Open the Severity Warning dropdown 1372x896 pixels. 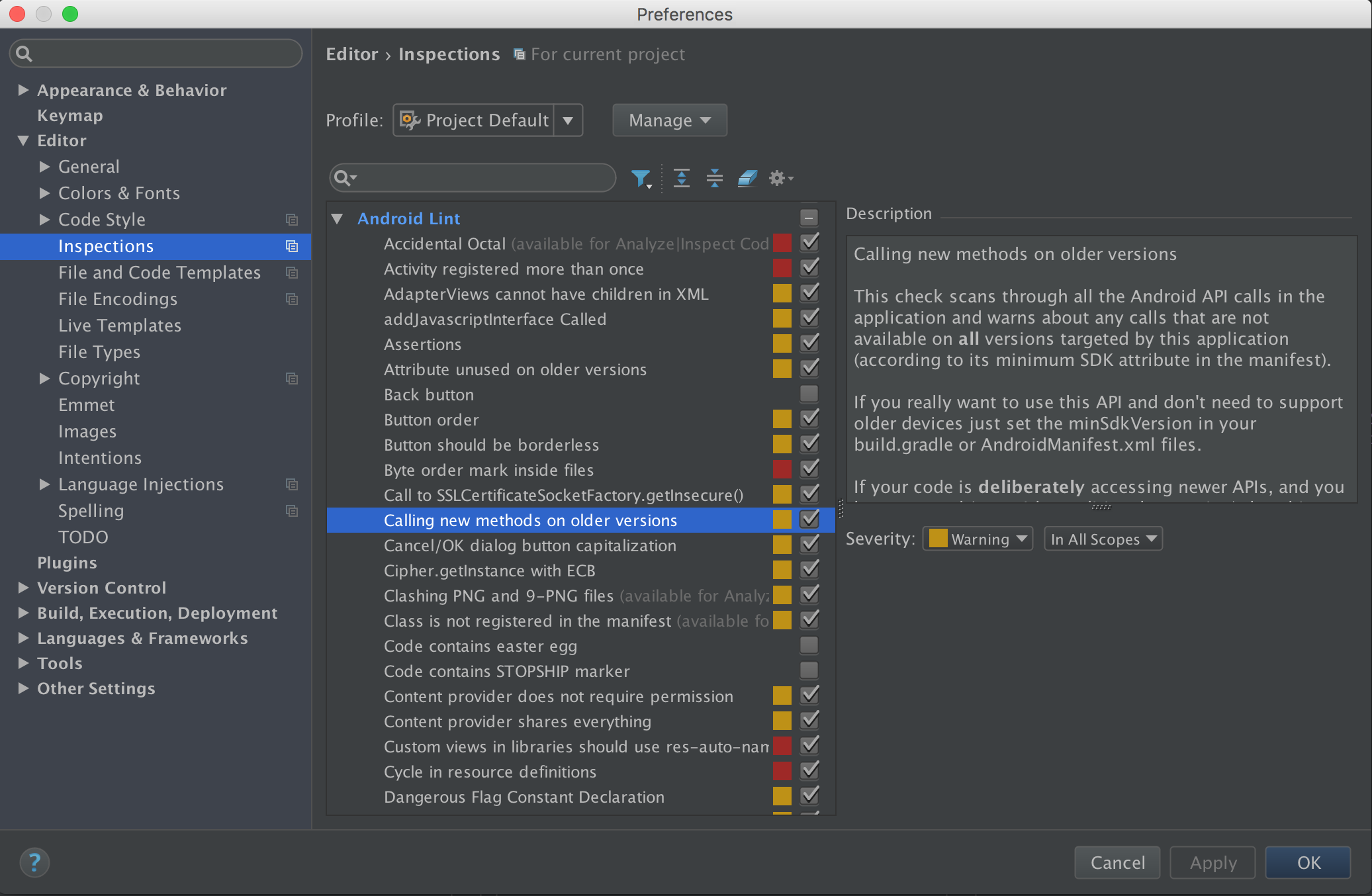pyautogui.click(x=978, y=539)
